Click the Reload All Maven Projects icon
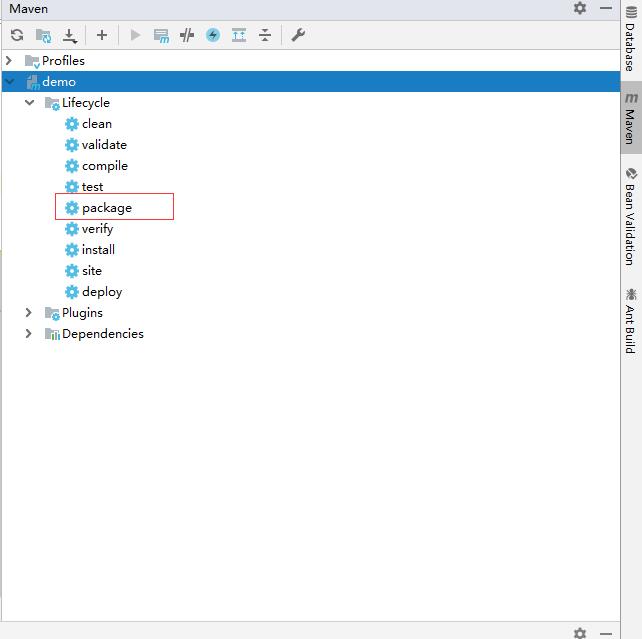642x639 pixels. [x=17, y=35]
